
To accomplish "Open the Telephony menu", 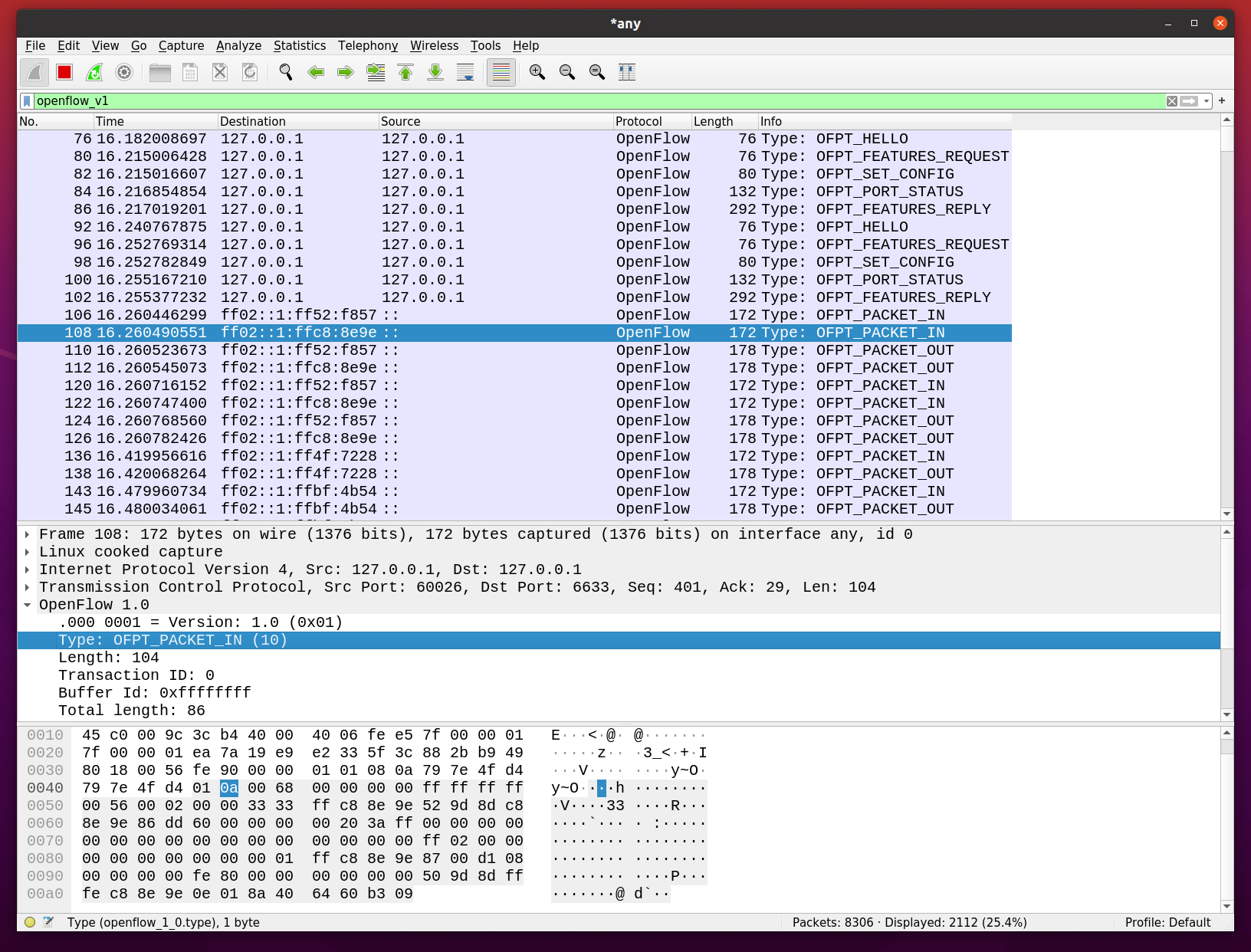I will [x=368, y=46].
